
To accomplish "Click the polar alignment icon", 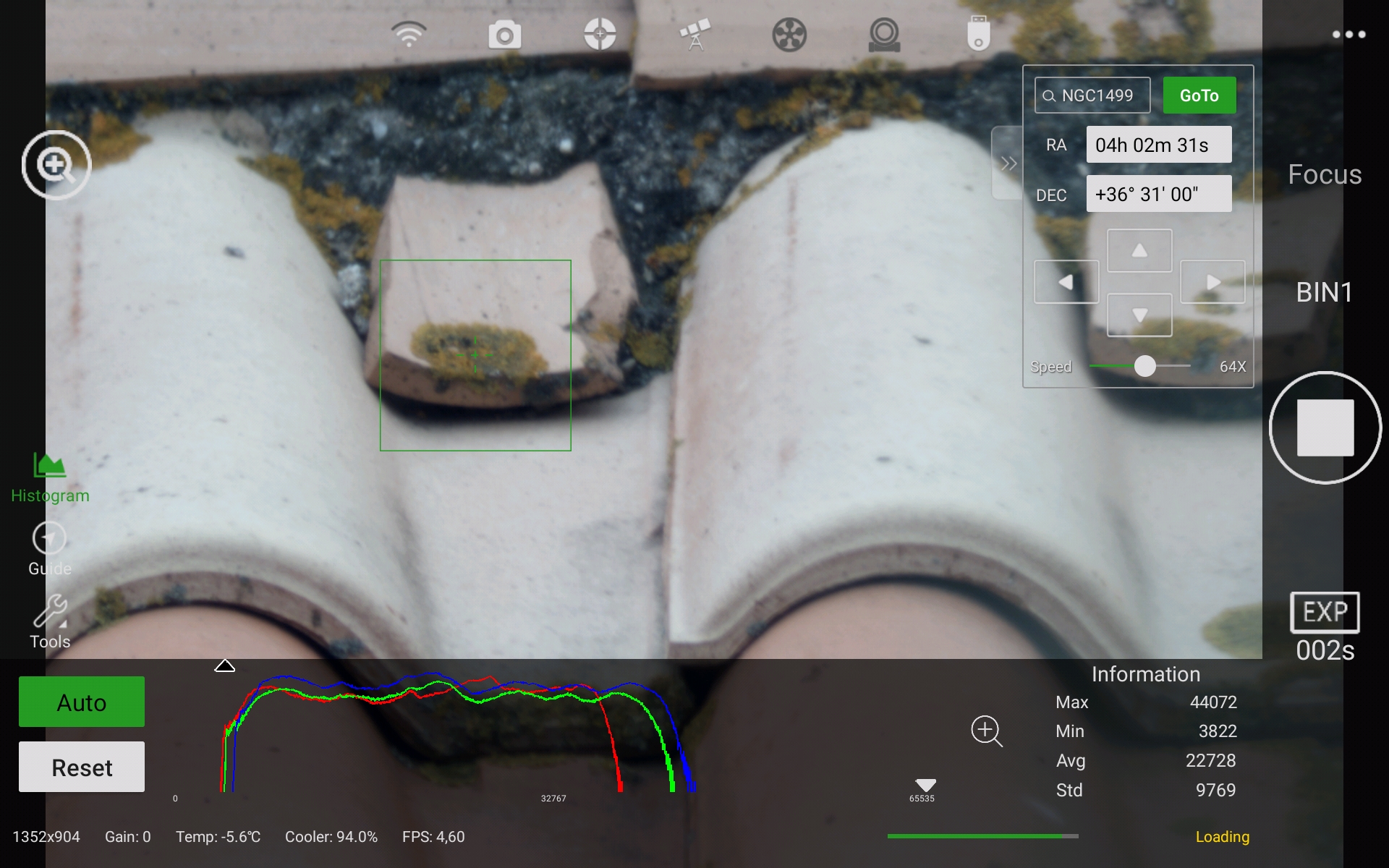I will [x=598, y=34].
